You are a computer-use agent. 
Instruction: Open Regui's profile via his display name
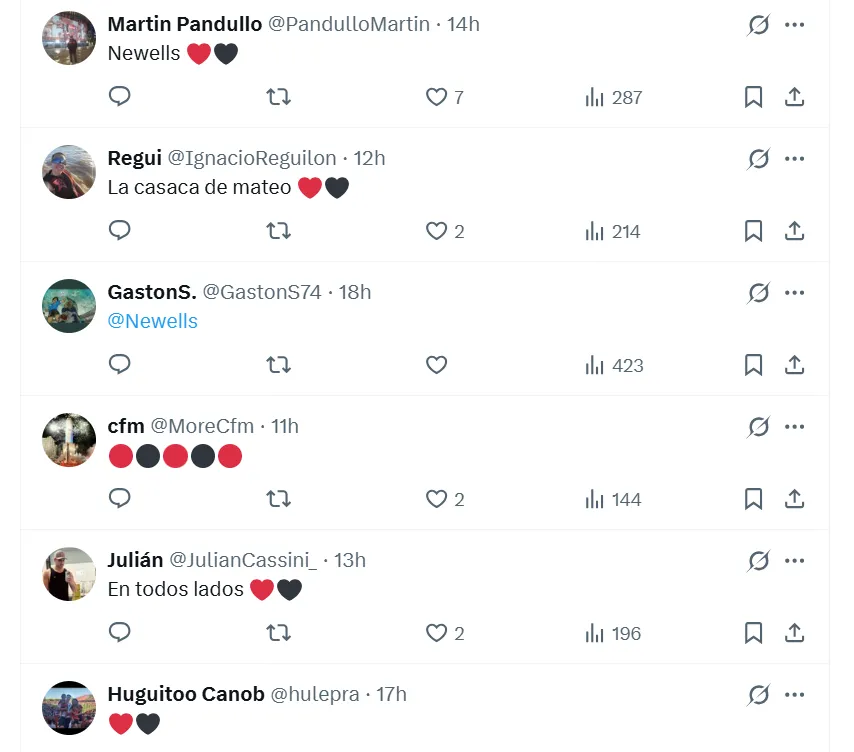[133, 157]
